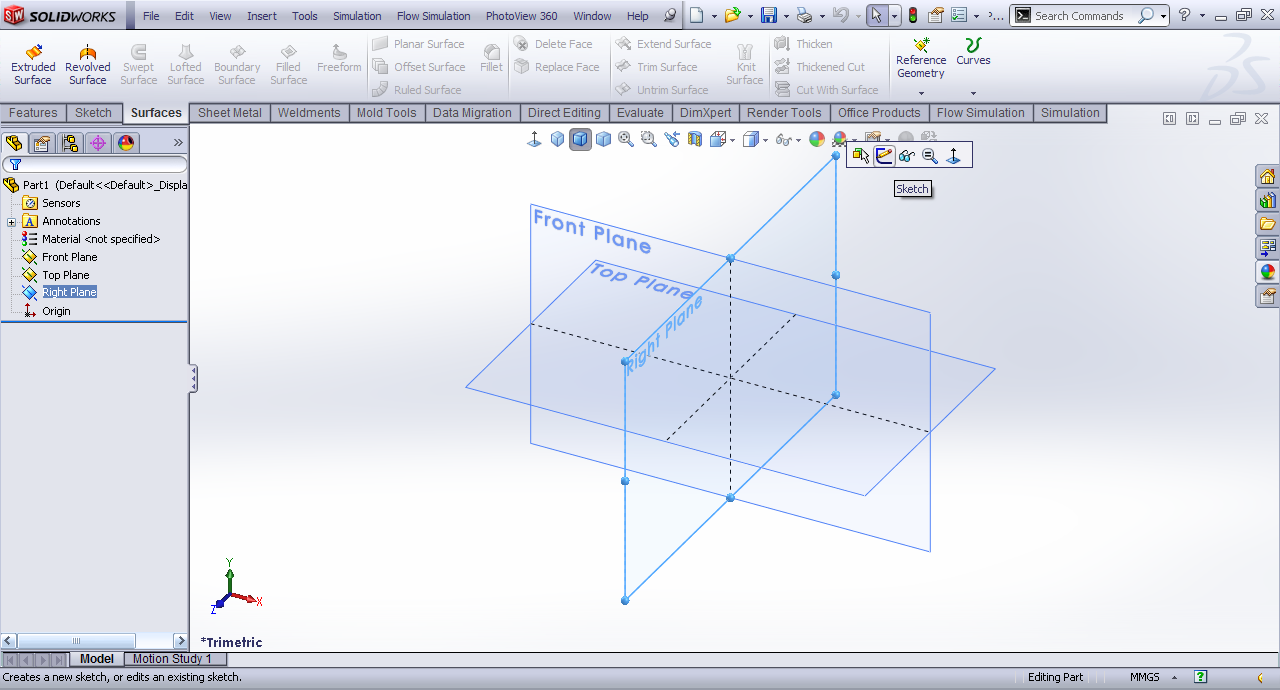Screen dimensions: 1280x690
Task: Click Normal To in the context toolbar
Action: (x=953, y=155)
